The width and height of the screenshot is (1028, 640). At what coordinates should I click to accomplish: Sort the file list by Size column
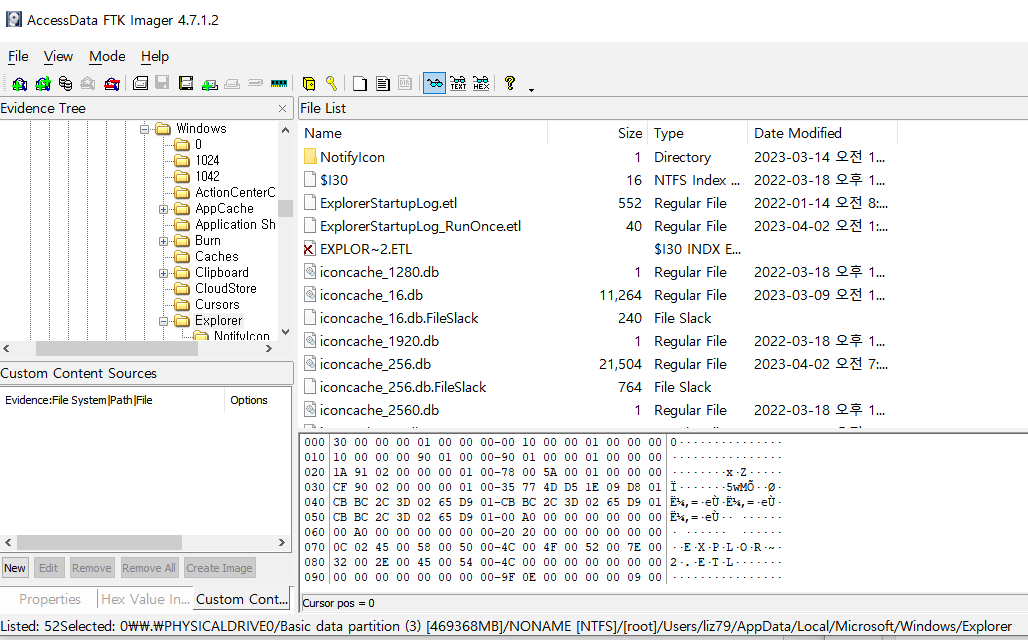point(598,133)
